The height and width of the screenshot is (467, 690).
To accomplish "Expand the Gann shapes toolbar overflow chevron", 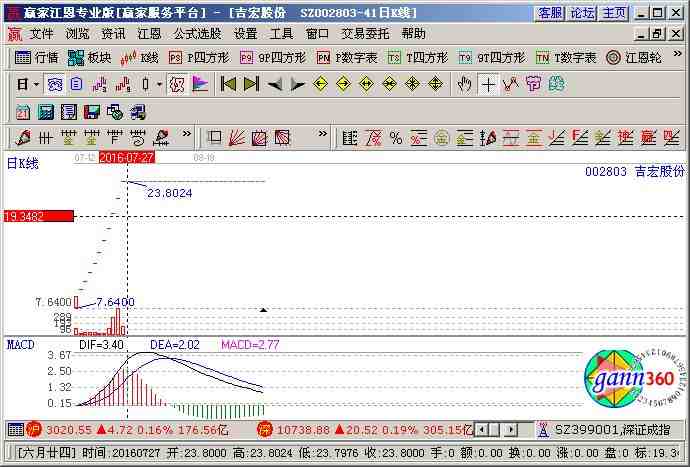I will point(323,133).
